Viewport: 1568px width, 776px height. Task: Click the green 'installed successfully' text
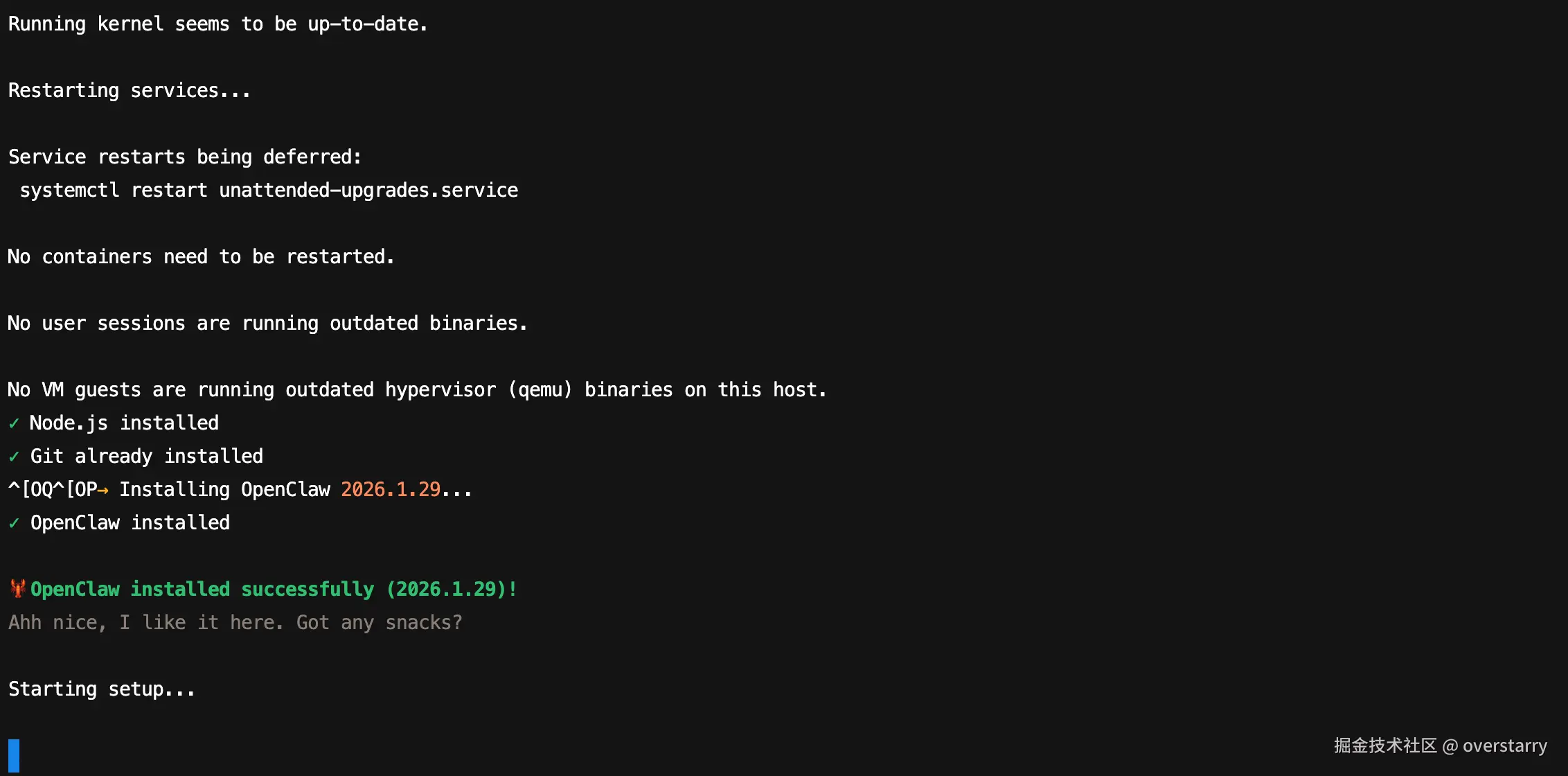click(252, 590)
